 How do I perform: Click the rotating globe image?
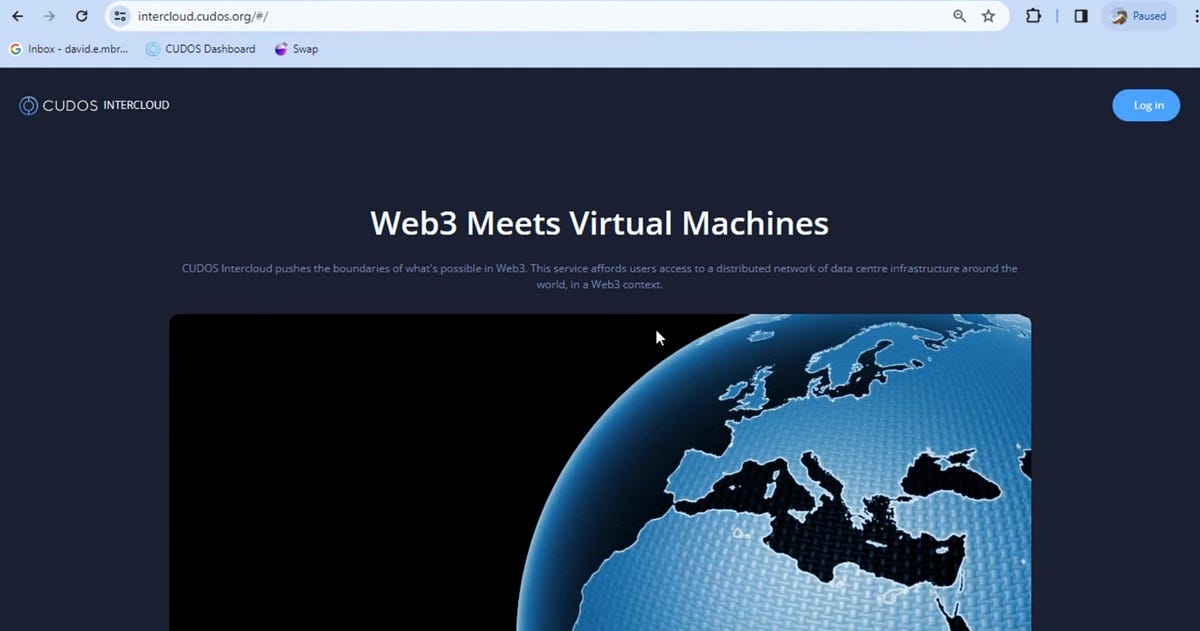(x=600, y=470)
